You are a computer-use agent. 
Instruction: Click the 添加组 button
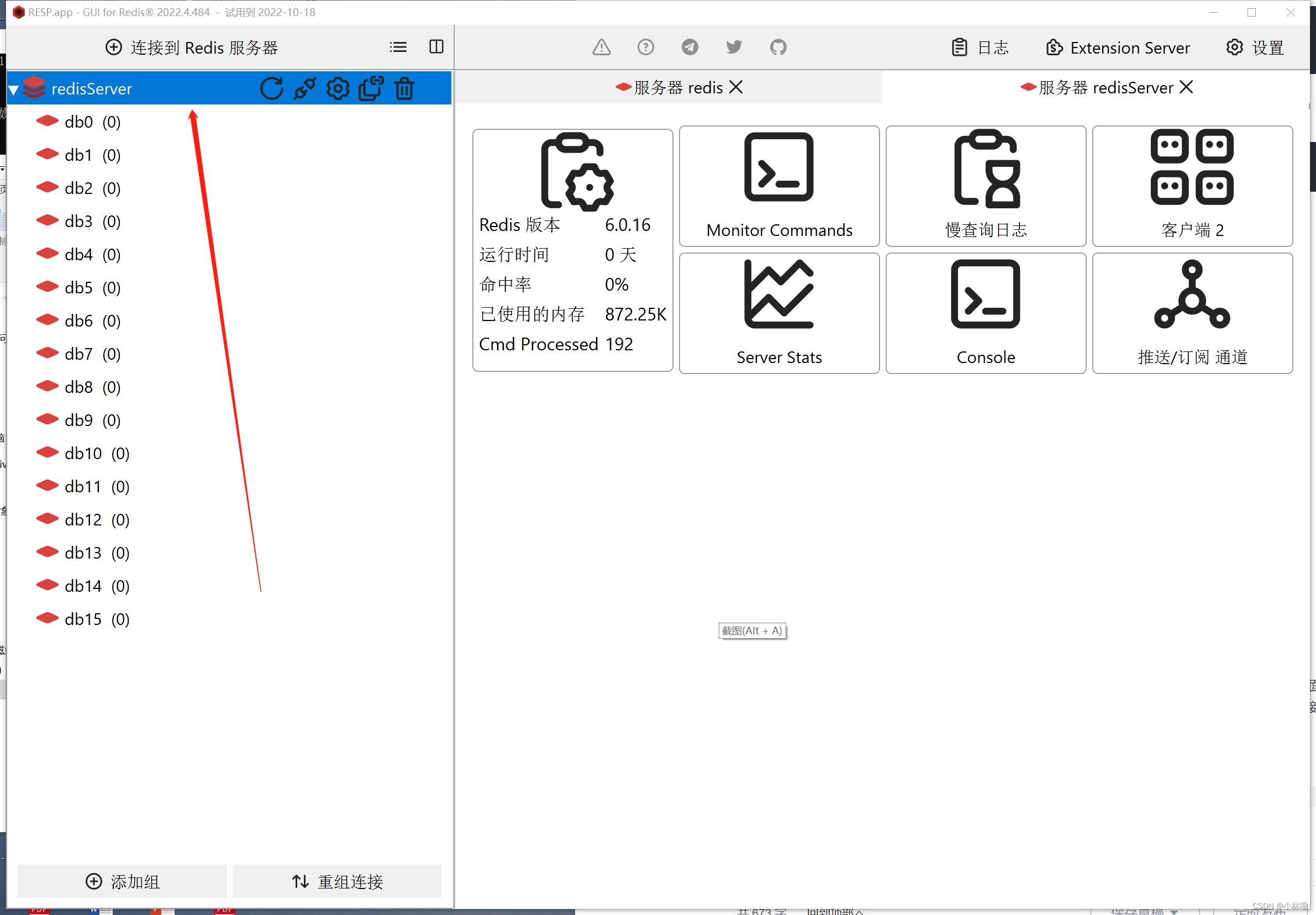click(122, 881)
